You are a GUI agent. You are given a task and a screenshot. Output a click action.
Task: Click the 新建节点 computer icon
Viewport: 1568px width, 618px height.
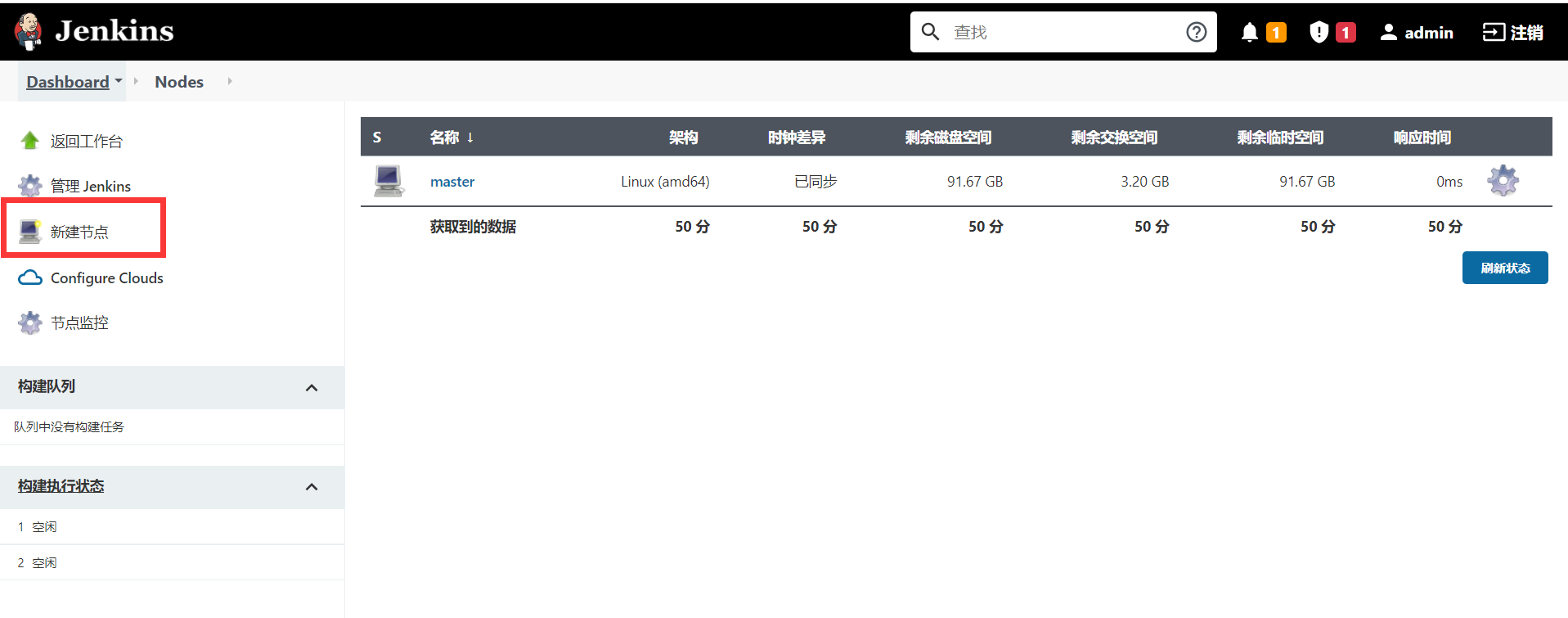(x=30, y=232)
